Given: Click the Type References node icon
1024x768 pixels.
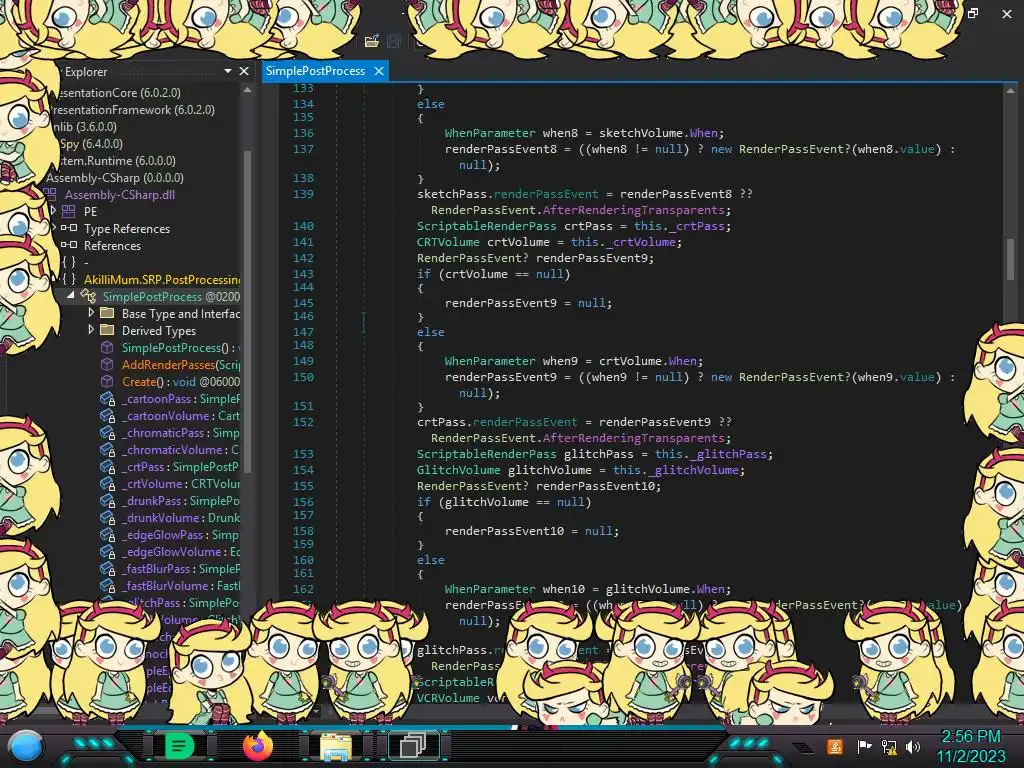Looking at the screenshot, I should tap(69, 228).
